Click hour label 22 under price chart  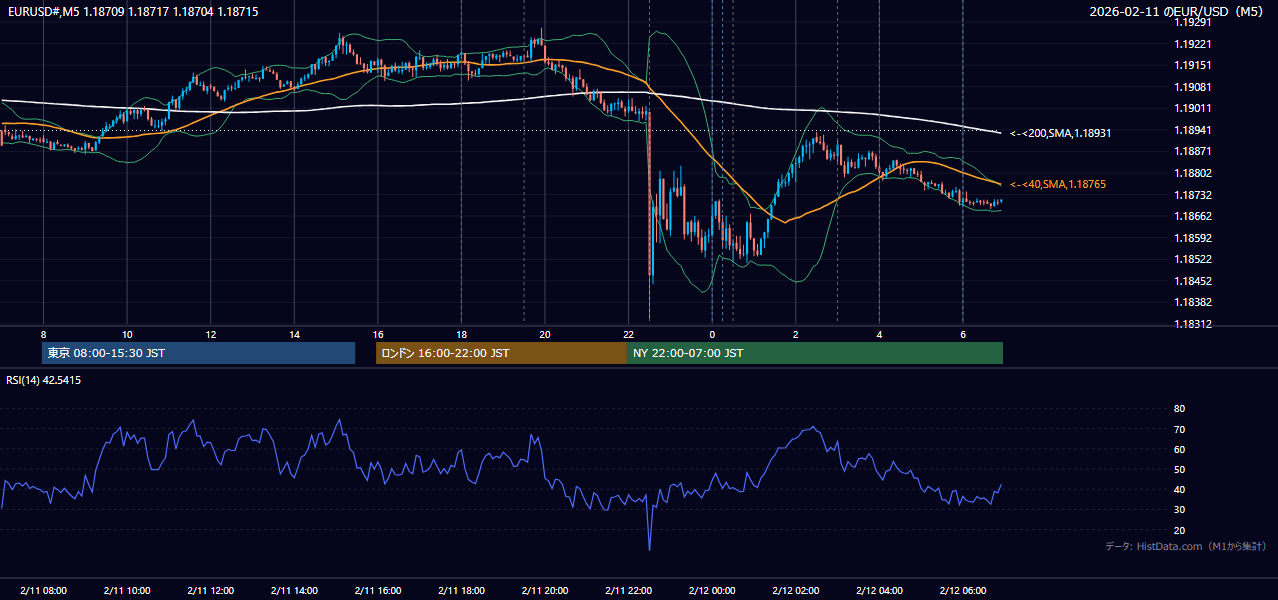click(x=628, y=334)
